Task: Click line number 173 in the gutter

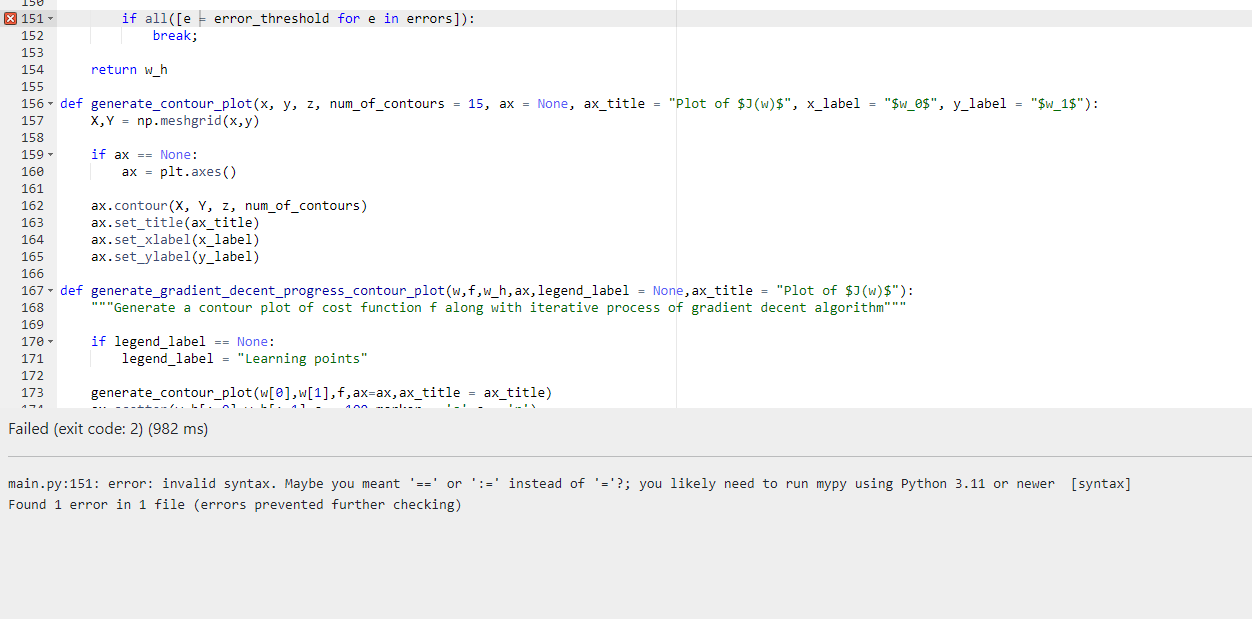Action: click(32, 393)
